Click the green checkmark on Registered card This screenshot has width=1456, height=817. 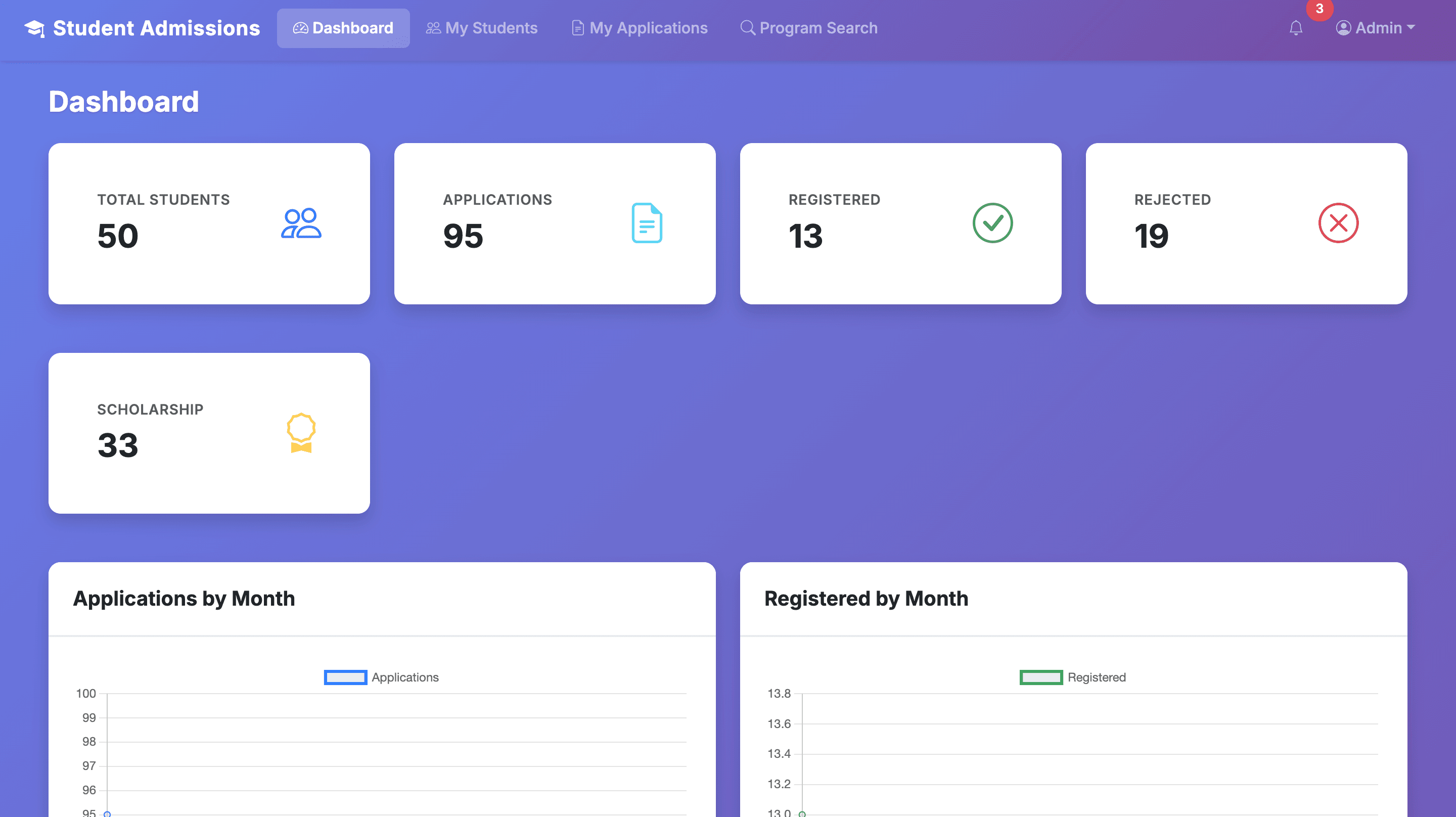tap(992, 223)
